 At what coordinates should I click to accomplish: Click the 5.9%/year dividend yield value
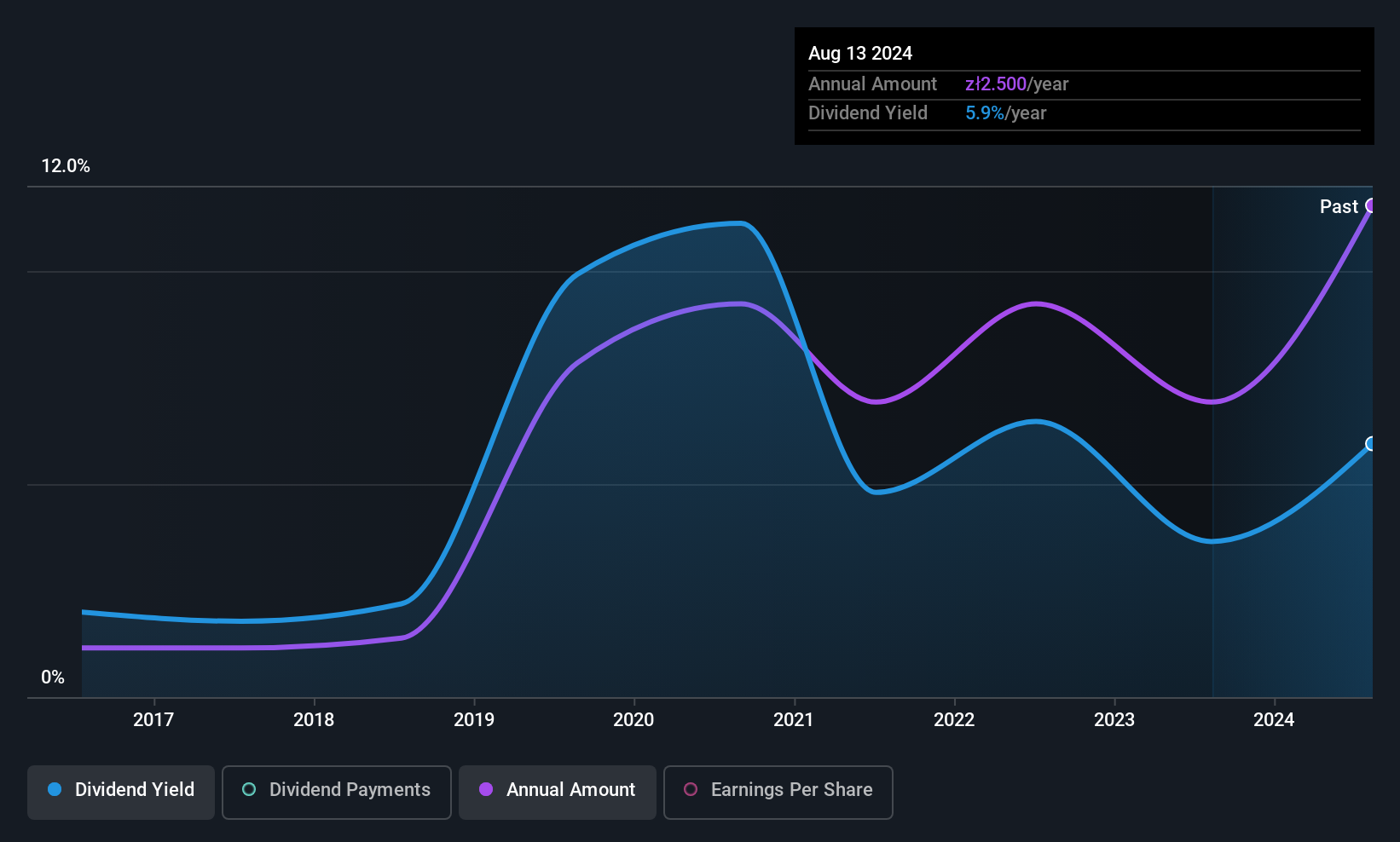tap(1005, 113)
